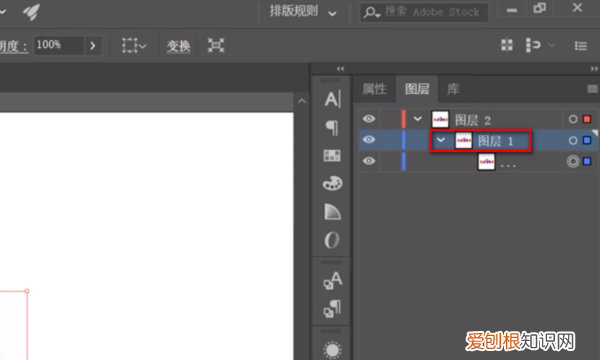Toggle visibility of 图层 1
Viewport: 600px width, 360px height.
pos(368,140)
